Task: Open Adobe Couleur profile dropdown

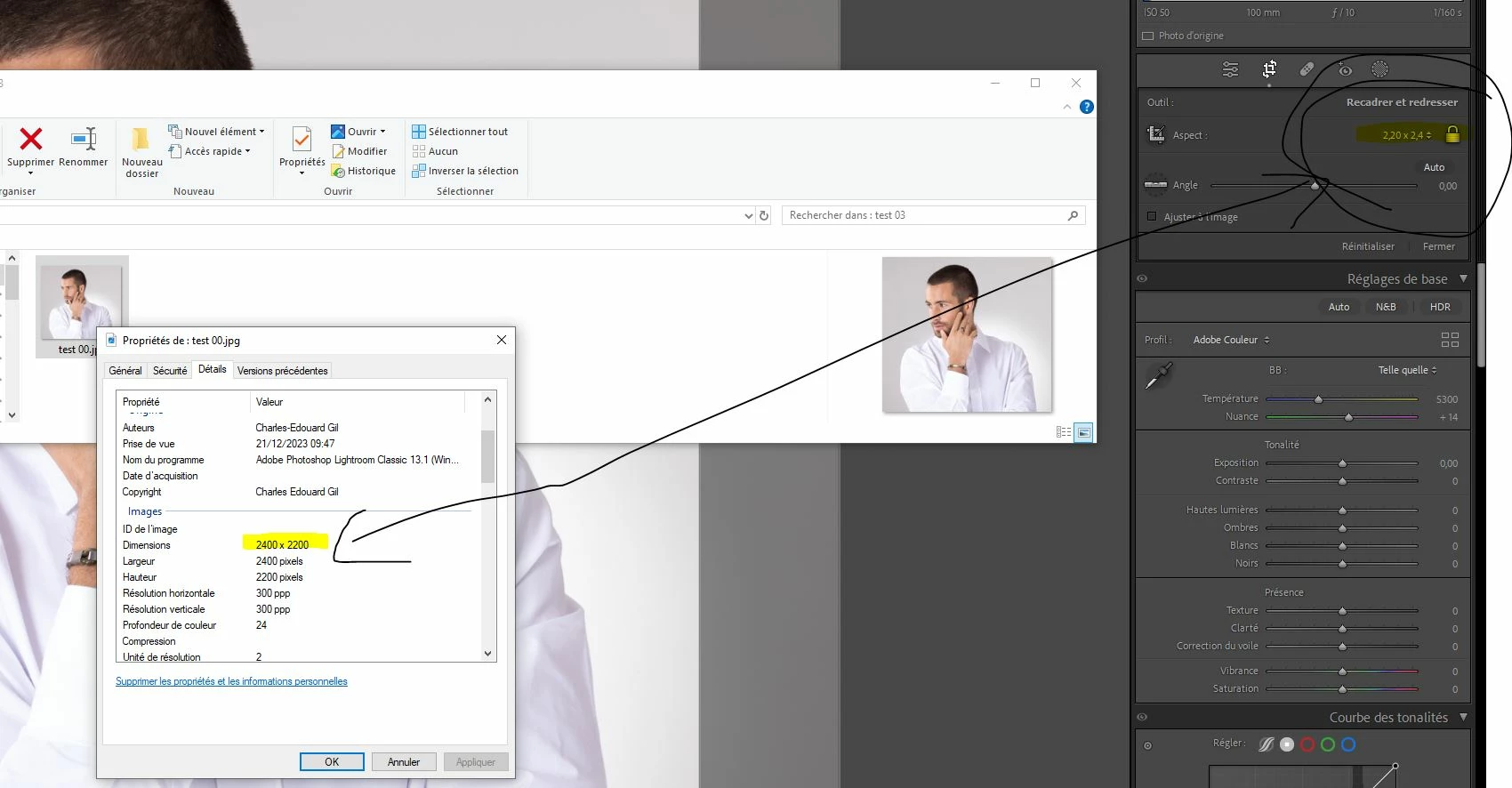Action: (x=1231, y=340)
